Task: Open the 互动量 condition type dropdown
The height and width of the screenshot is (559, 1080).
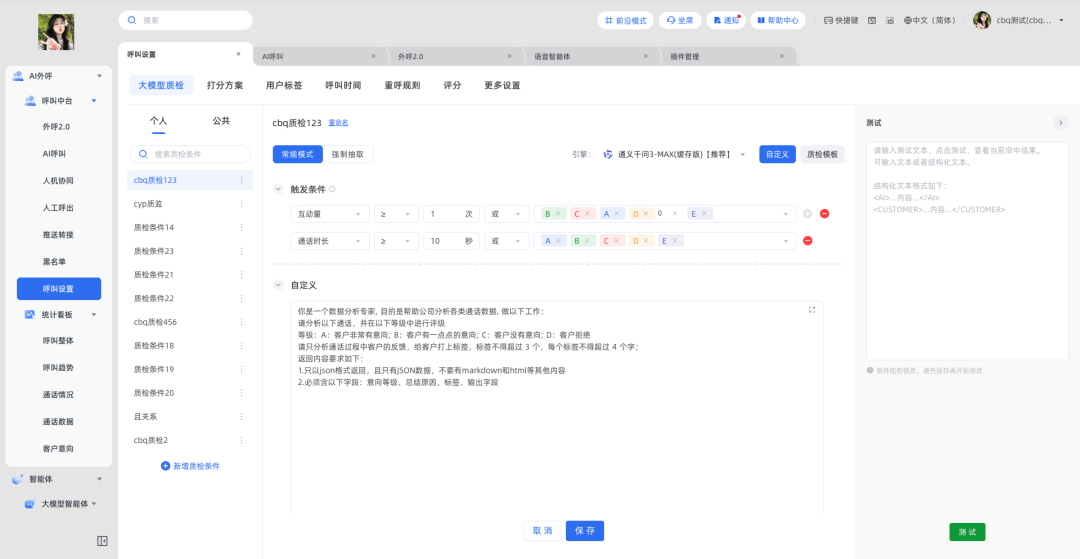Action: pos(329,214)
